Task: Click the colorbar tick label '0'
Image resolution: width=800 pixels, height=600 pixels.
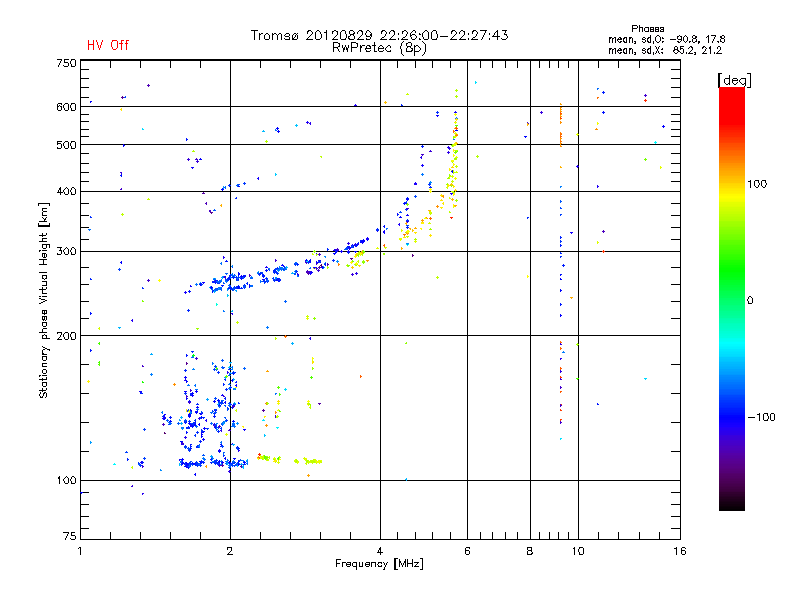Action: [750, 301]
